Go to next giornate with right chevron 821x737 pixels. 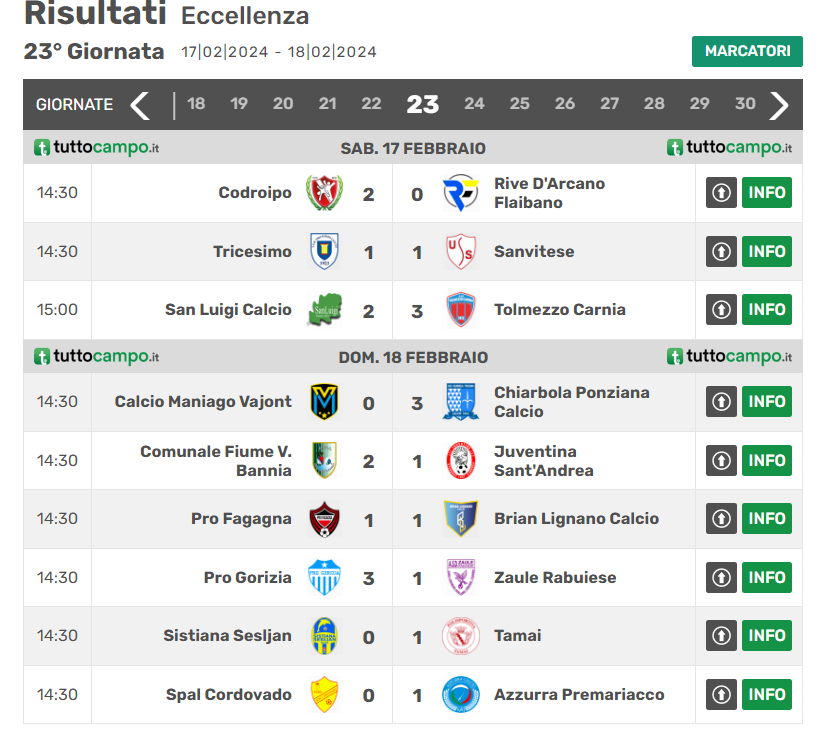point(779,105)
